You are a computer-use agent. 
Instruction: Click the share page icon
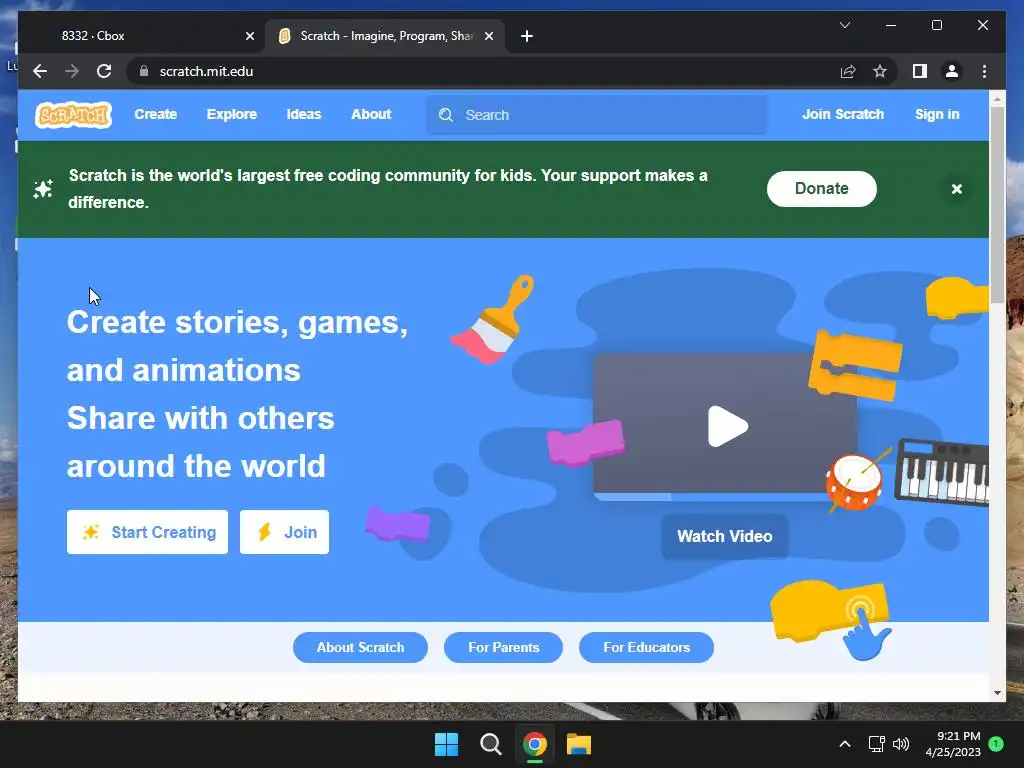(x=848, y=71)
